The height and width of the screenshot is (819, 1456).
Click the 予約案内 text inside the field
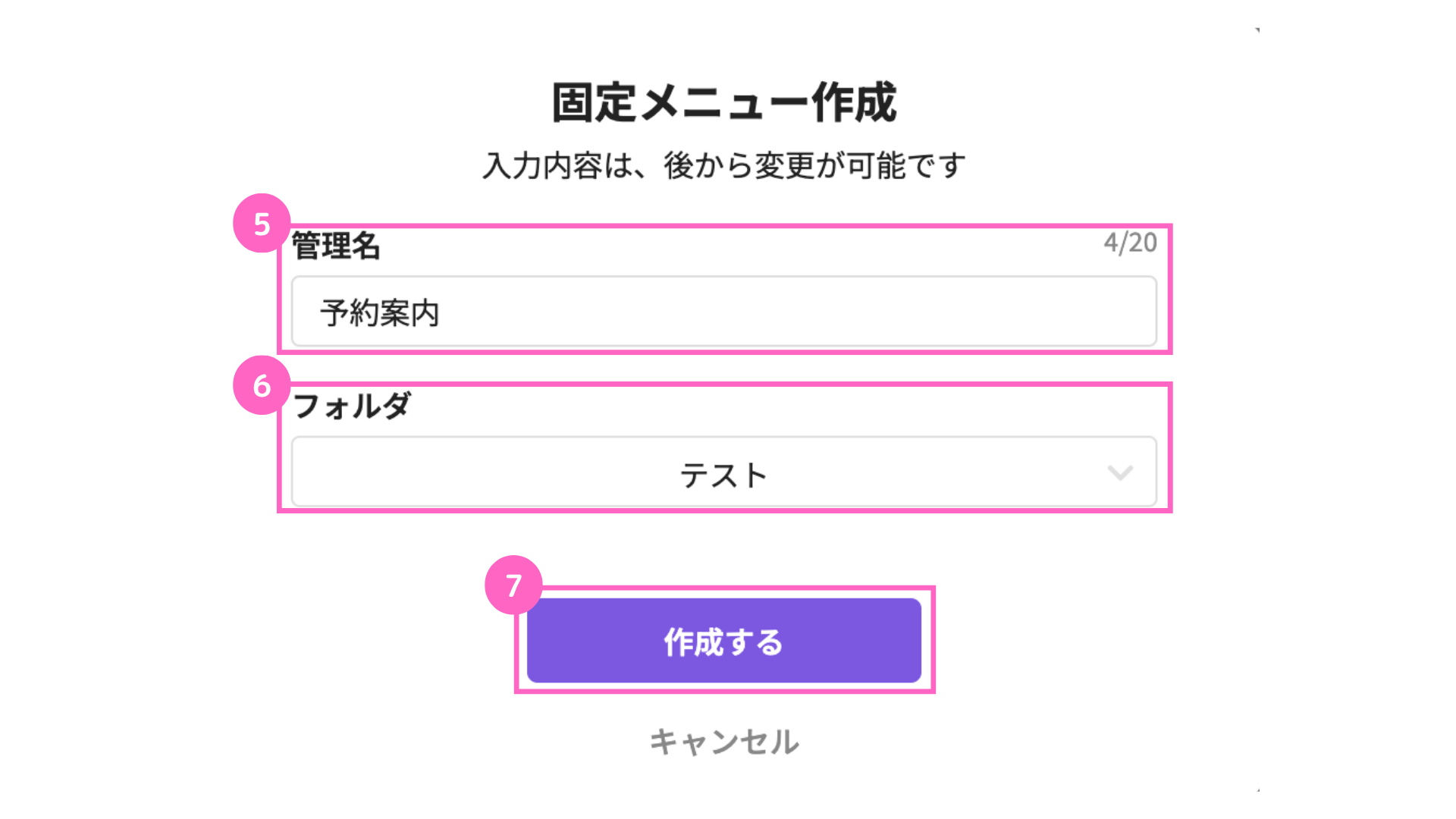tap(380, 312)
